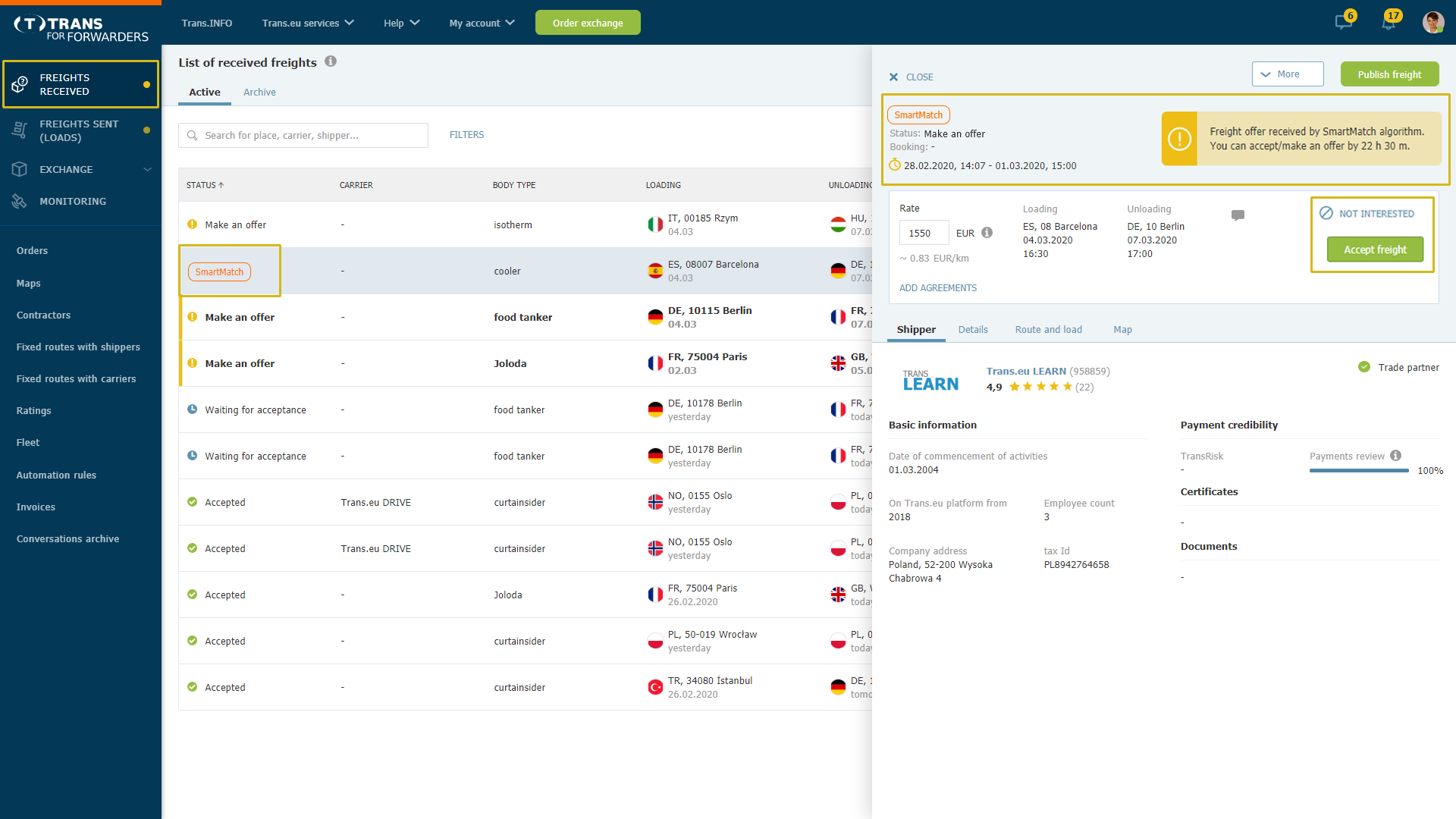Click the green Trade partner check icon

click(x=1363, y=367)
